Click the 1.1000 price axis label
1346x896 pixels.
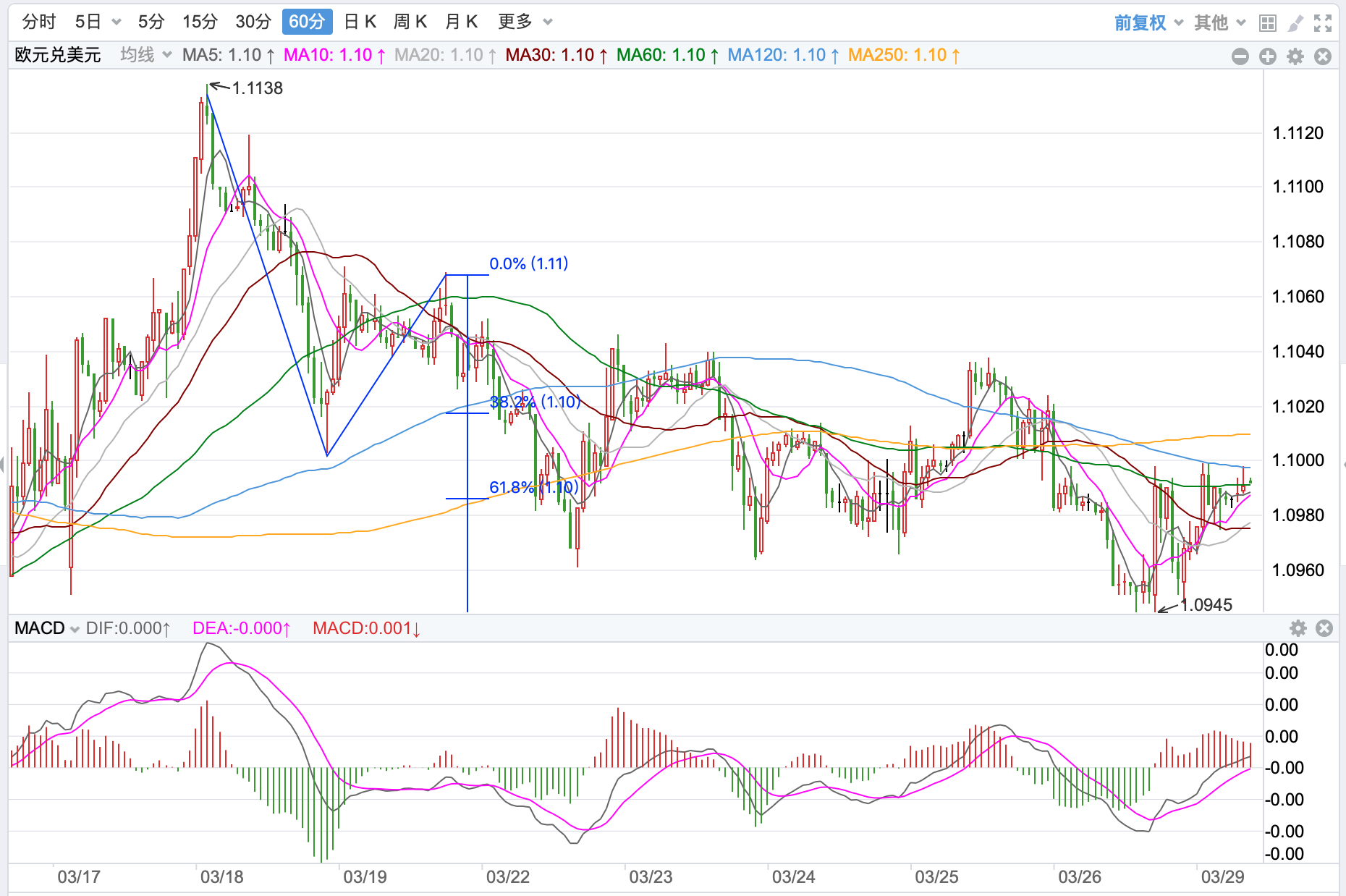(x=1298, y=460)
